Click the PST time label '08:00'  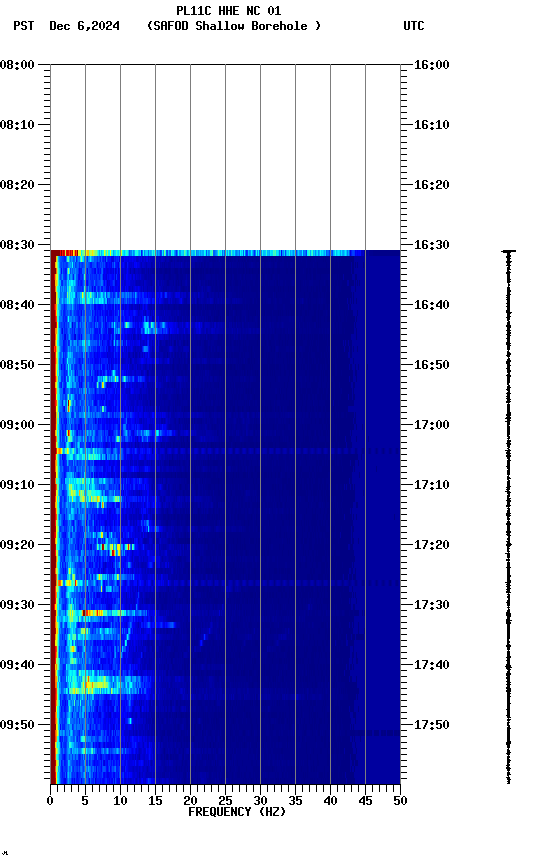pos(17,65)
